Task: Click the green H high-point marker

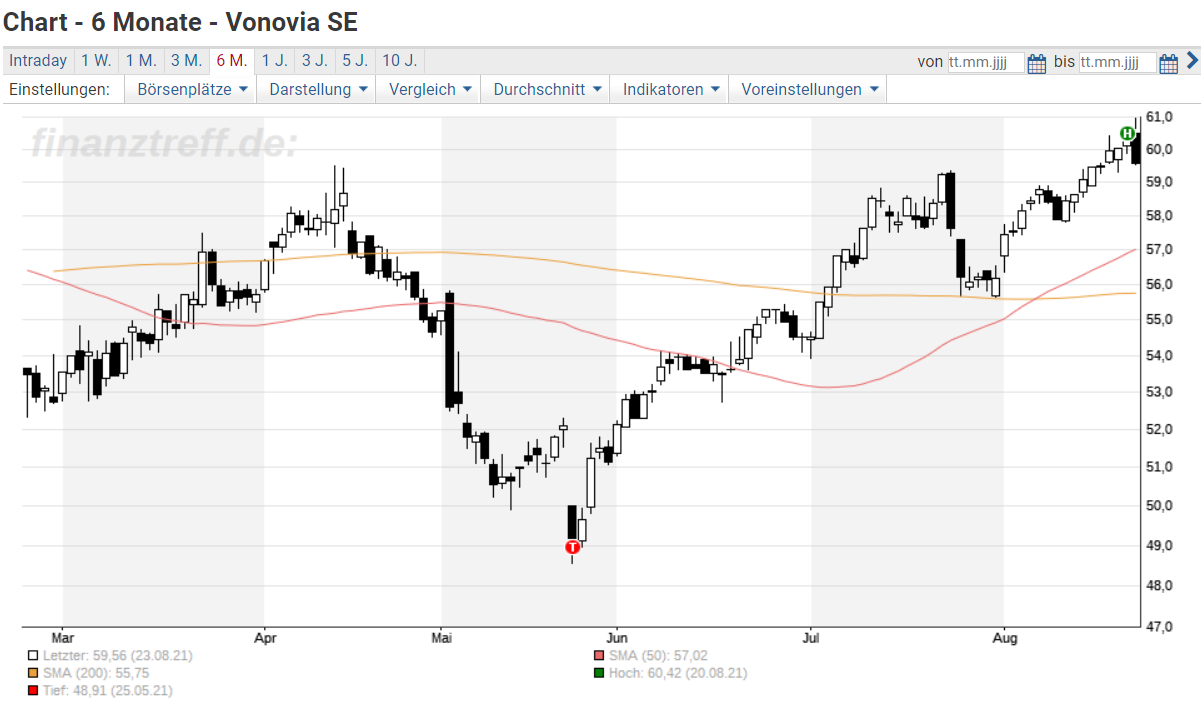Action: click(1127, 133)
